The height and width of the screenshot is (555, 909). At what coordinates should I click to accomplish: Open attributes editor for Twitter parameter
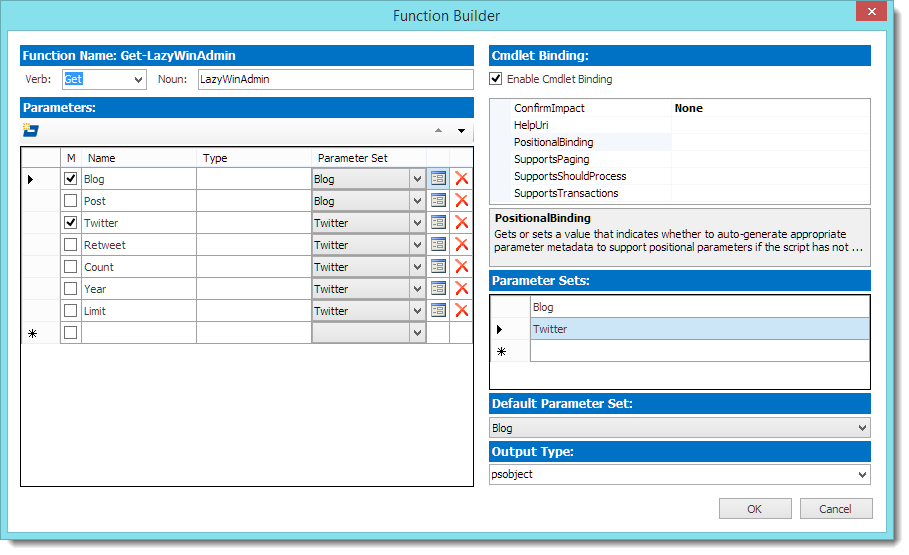tap(438, 223)
